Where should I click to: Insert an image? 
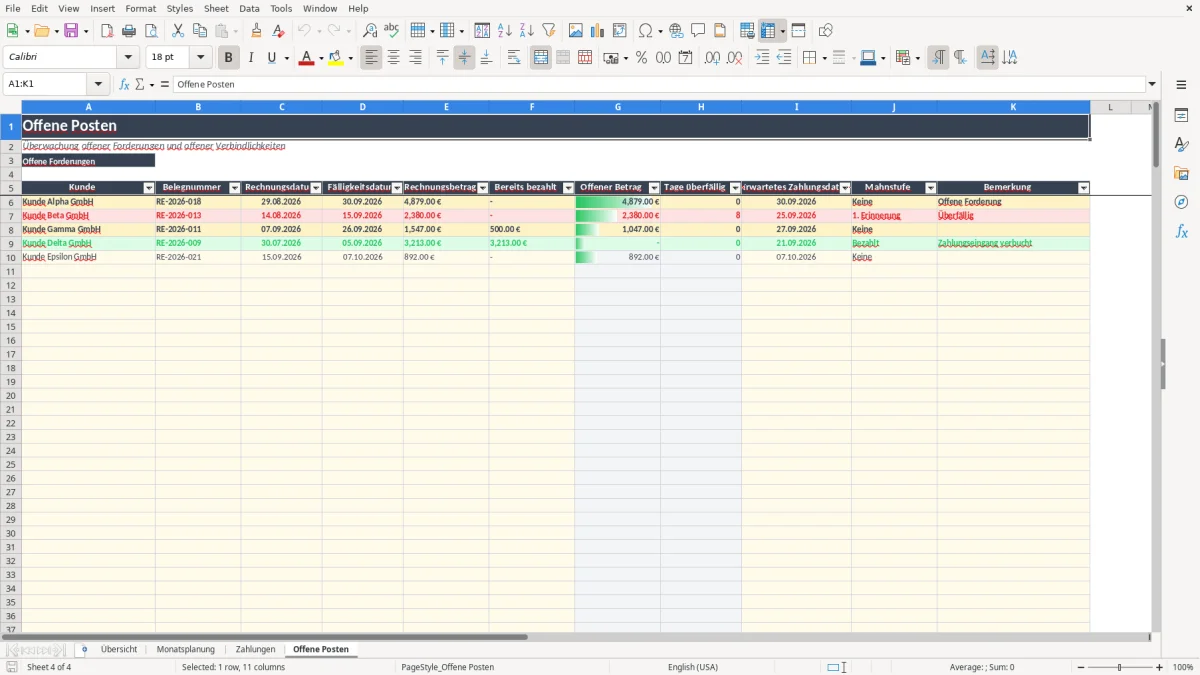576,31
